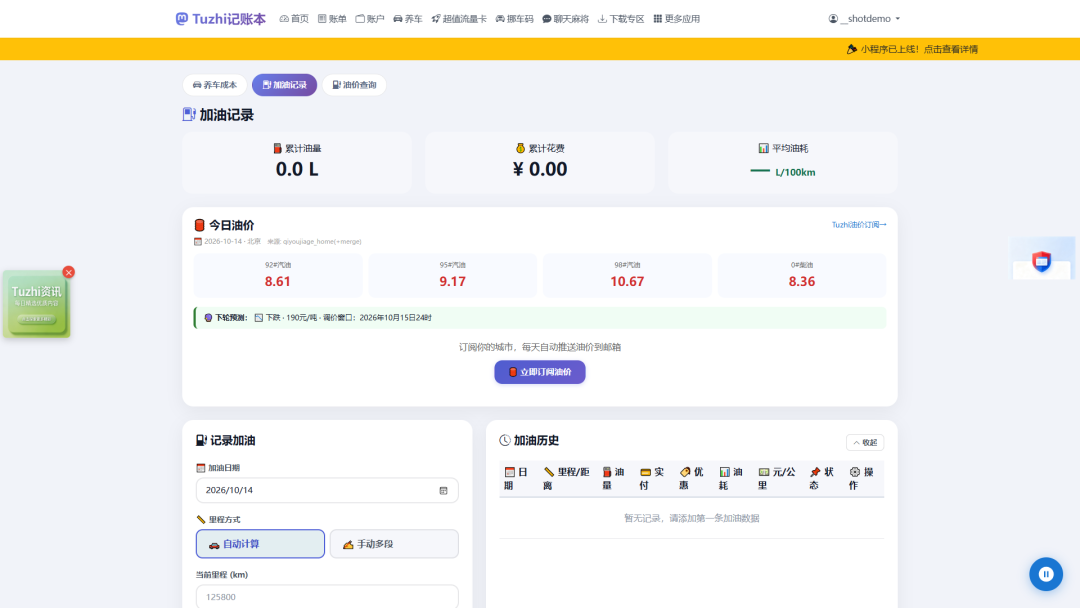The width and height of the screenshot is (1080, 608).
Task: Click the 小程序已上线 announcement banner
Action: point(912,49)
